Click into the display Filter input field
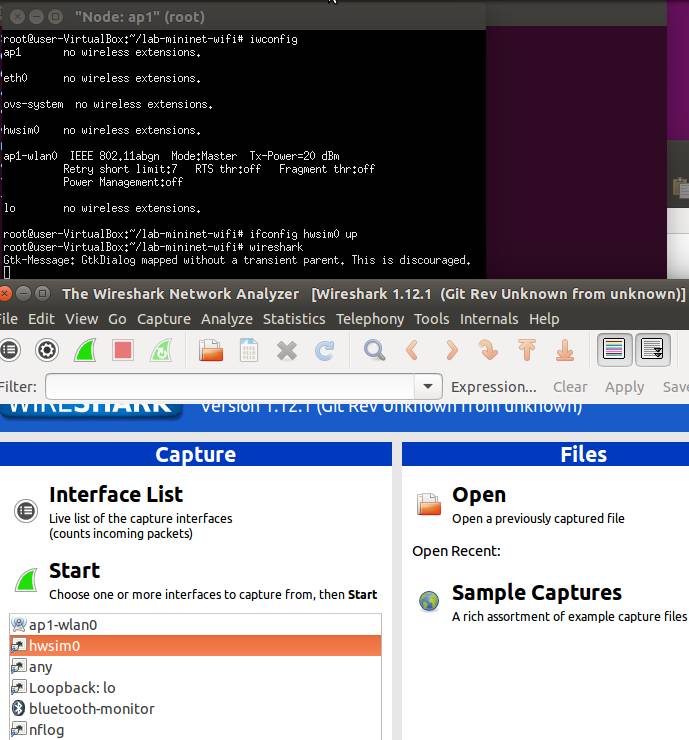Viewport: 689px width, 740px height. coord(230,387)
